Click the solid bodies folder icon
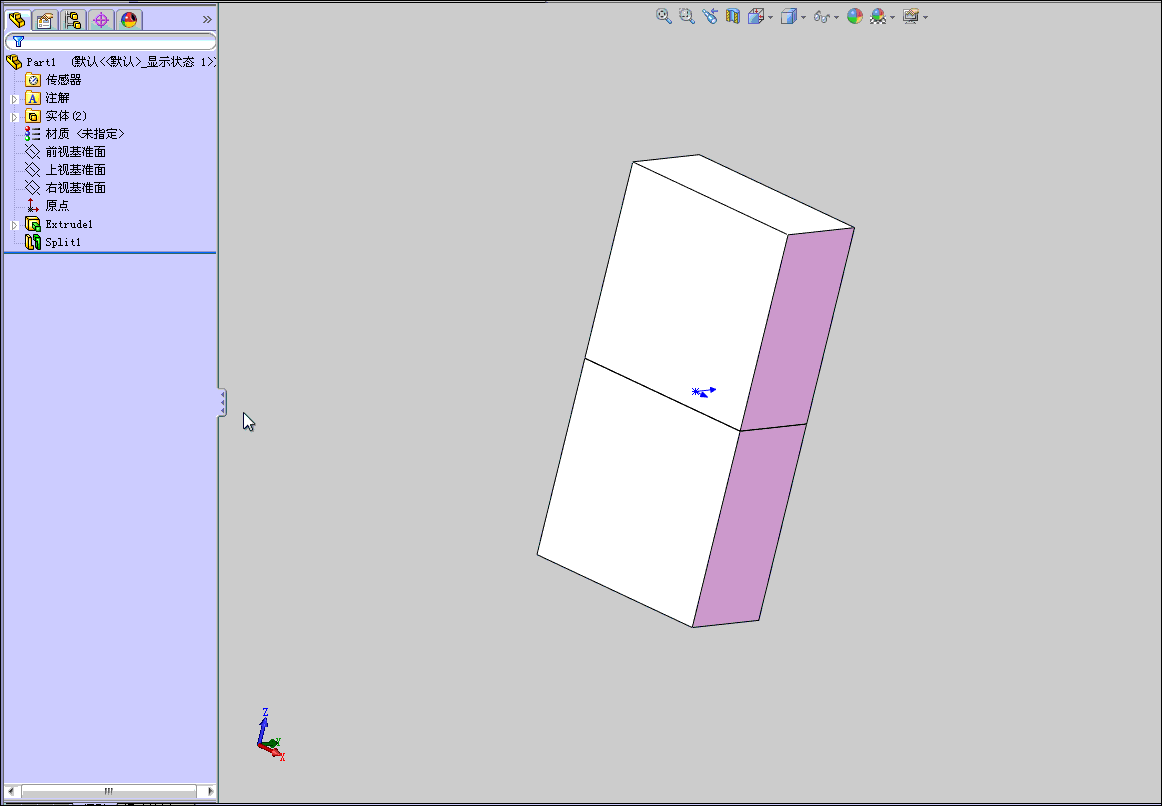 33,116
